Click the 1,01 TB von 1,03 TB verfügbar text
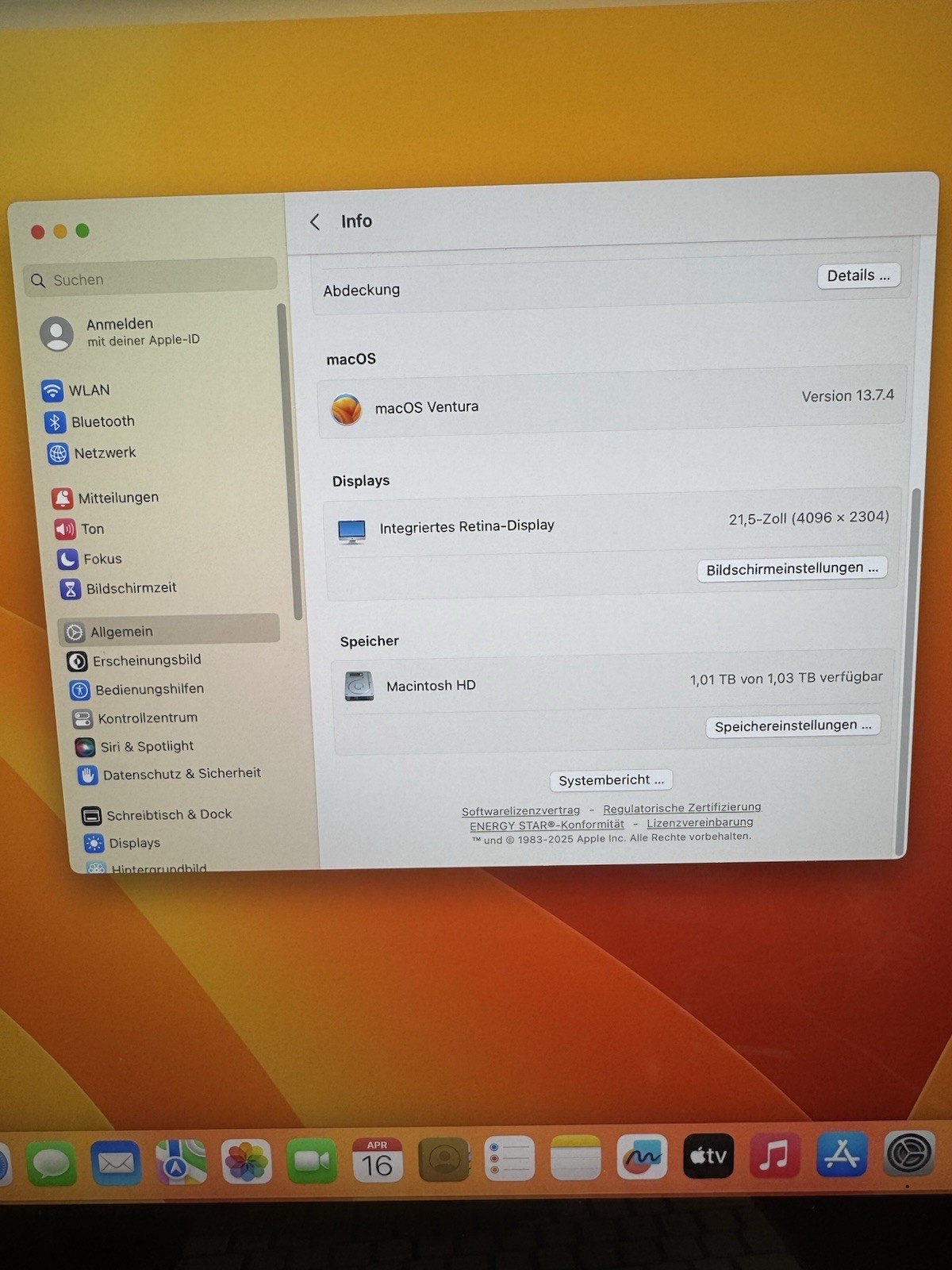Image resolution: width=952 pixels, height=1270 pixels. (x=786, y=678)
